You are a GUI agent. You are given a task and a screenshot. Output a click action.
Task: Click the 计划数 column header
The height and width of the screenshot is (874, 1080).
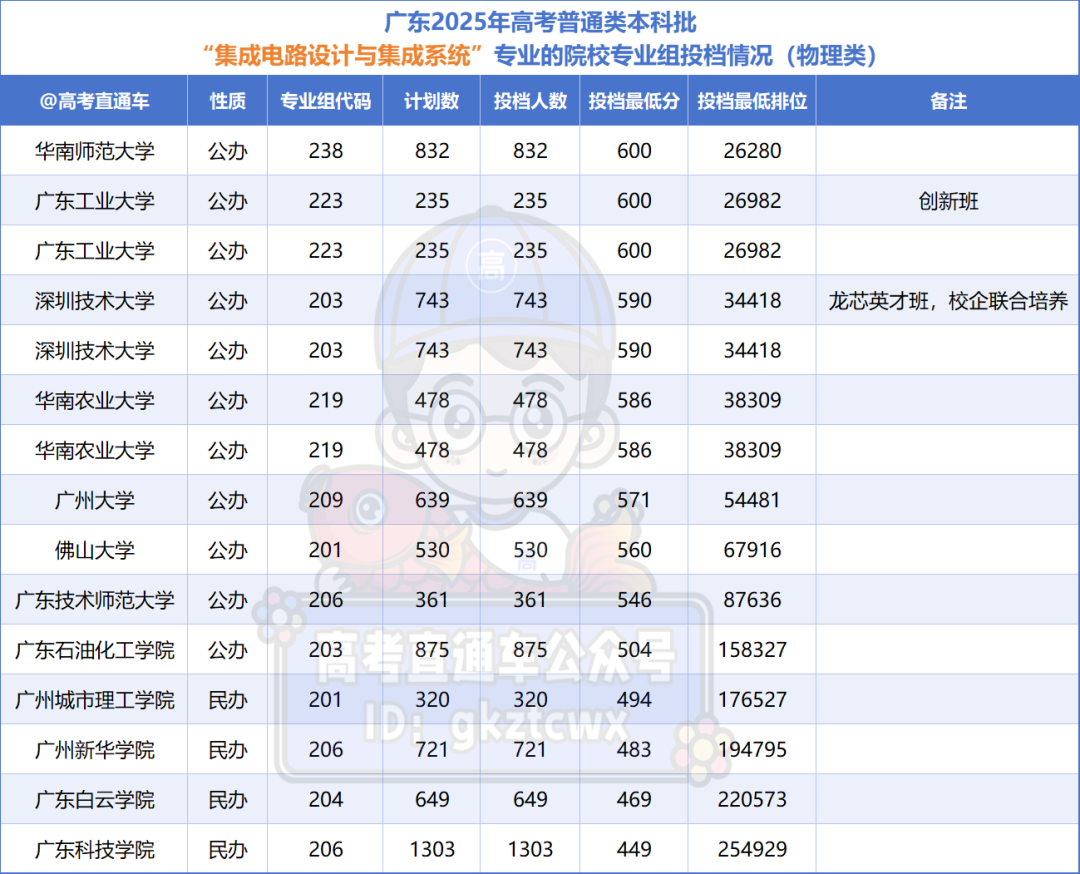coord(431,101)
